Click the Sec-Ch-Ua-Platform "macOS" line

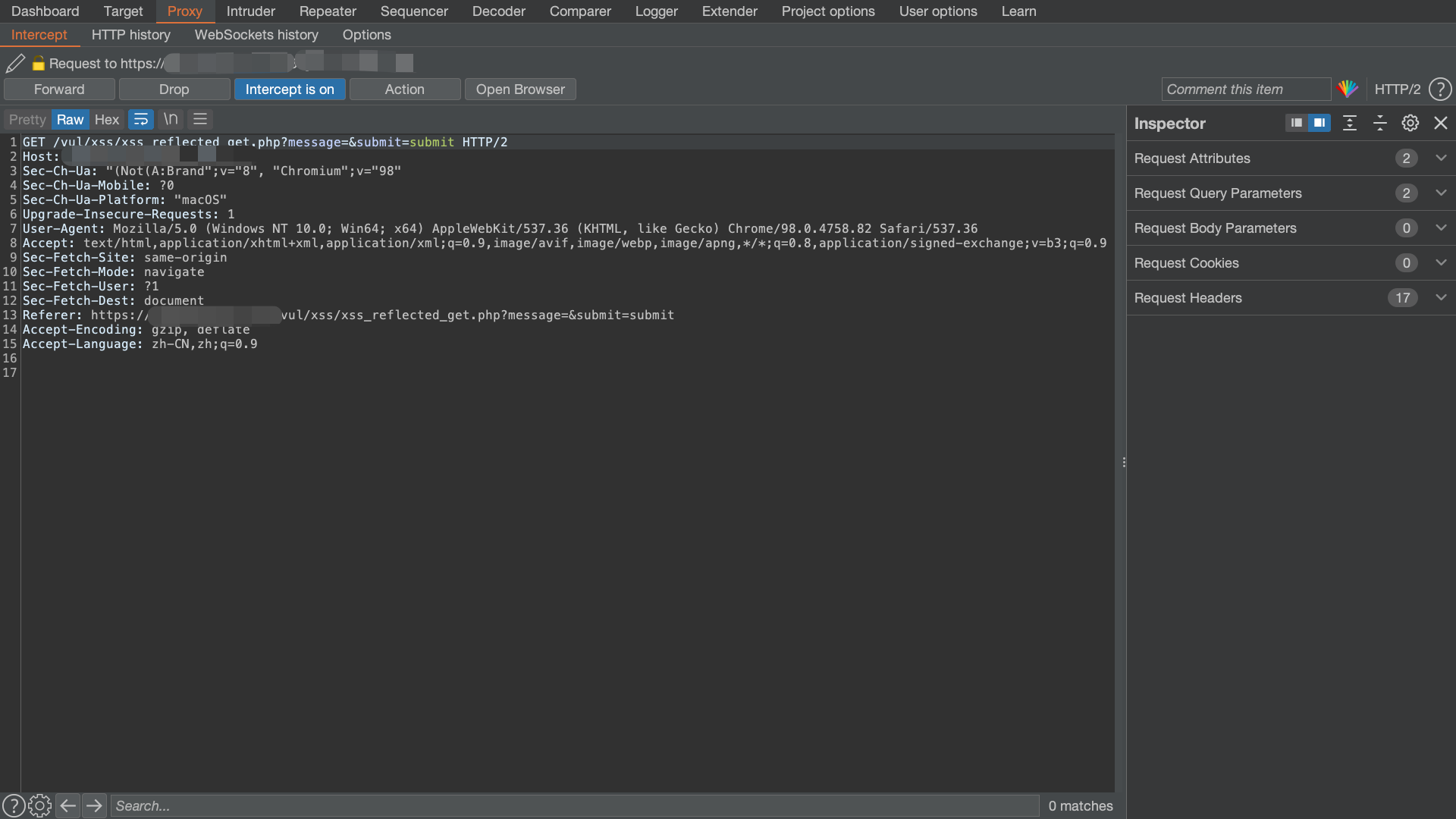click(x=124, y=200)
